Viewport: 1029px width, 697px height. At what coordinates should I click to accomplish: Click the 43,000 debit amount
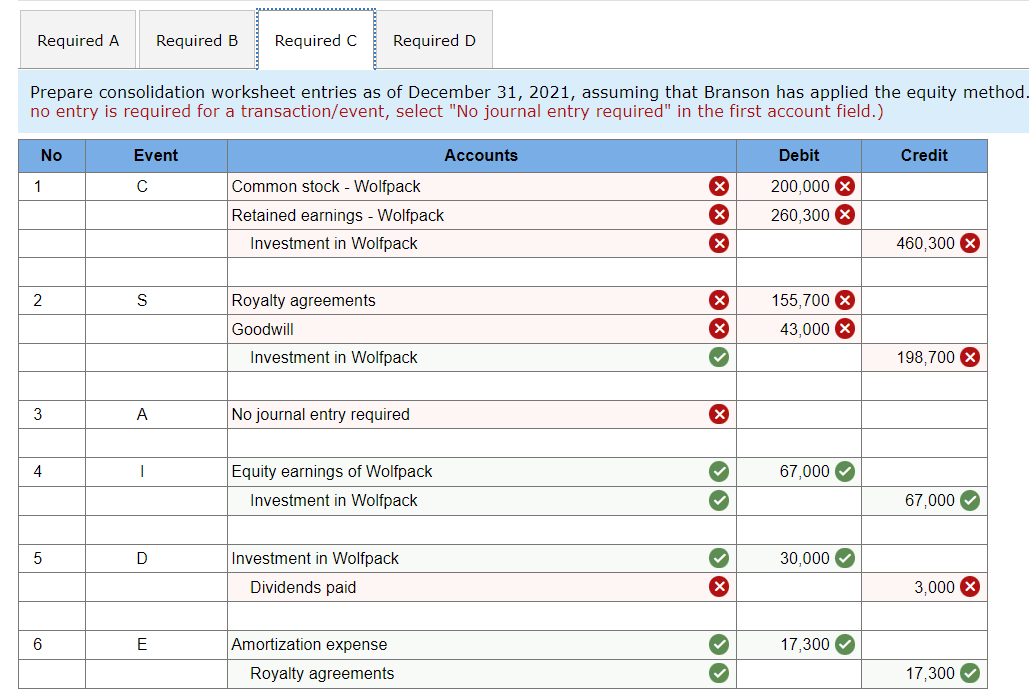805,329
